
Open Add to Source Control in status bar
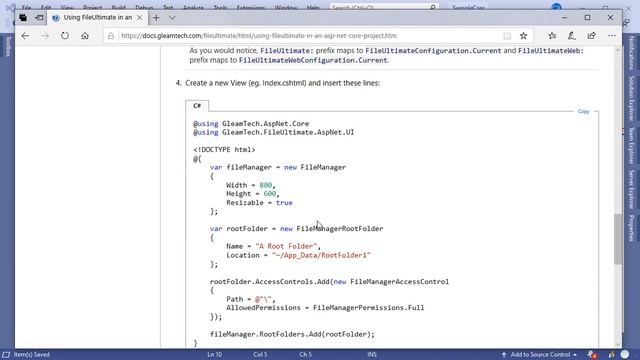point(540,355)
